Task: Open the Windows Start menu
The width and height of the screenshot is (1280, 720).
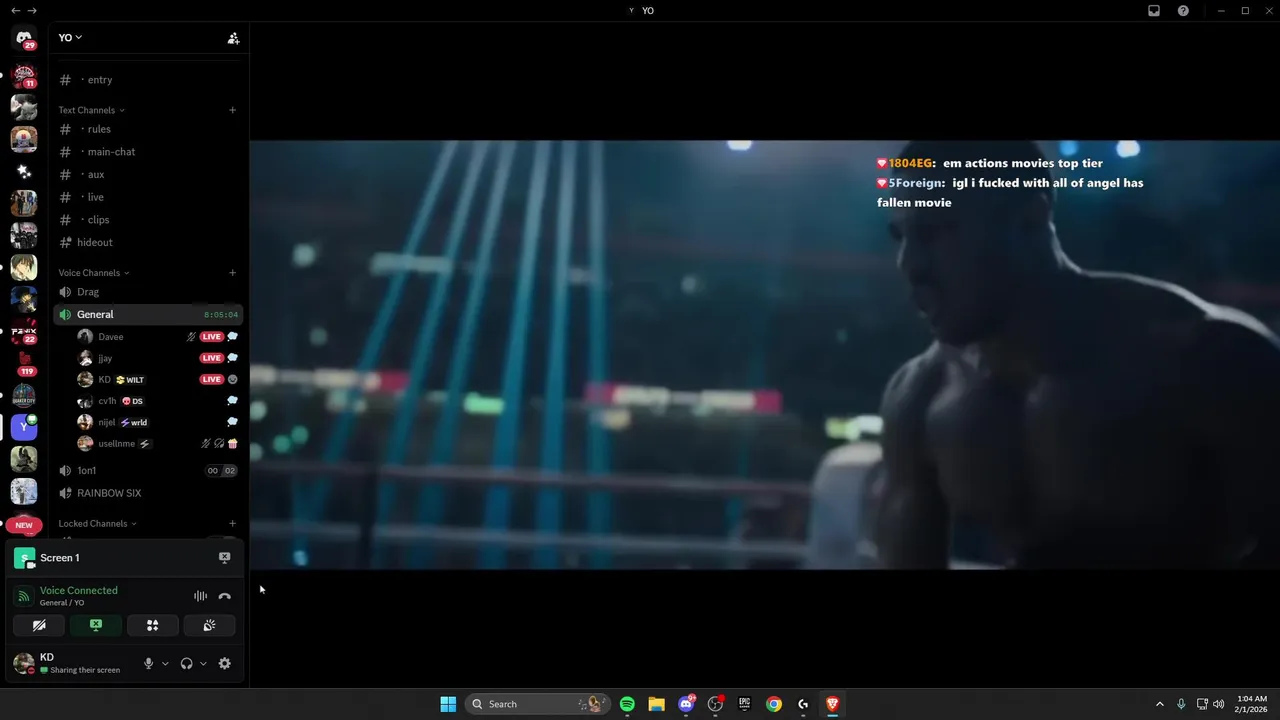Action: 448,704
